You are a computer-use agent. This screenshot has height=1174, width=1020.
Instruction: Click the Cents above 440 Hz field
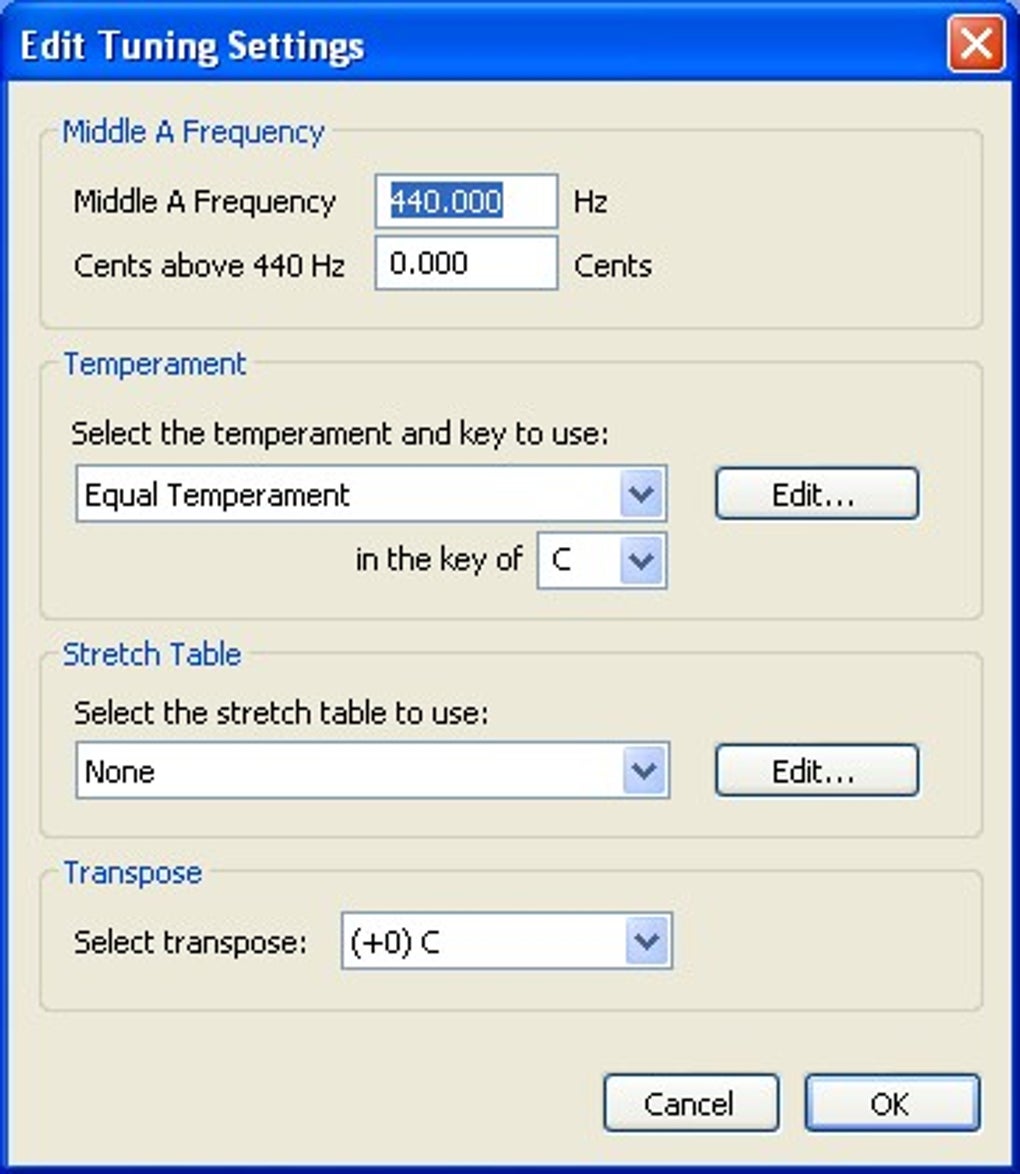coord(465,264)
